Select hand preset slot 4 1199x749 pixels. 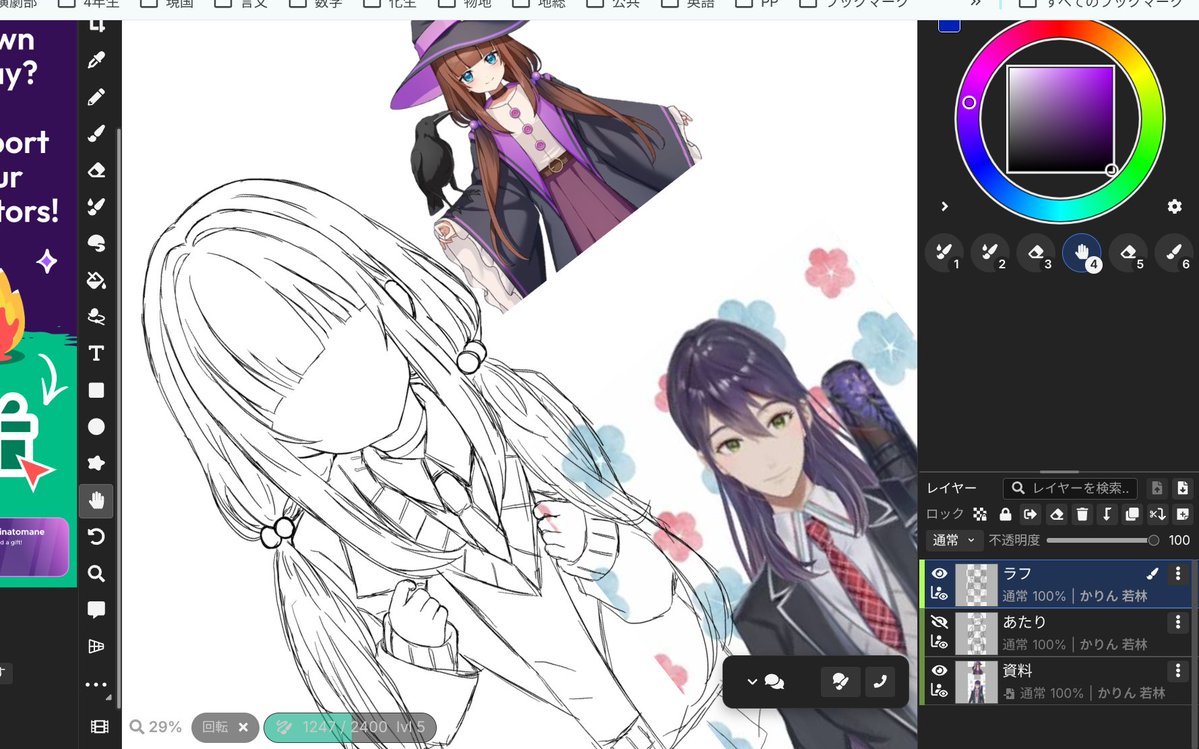coord(1082,253)
